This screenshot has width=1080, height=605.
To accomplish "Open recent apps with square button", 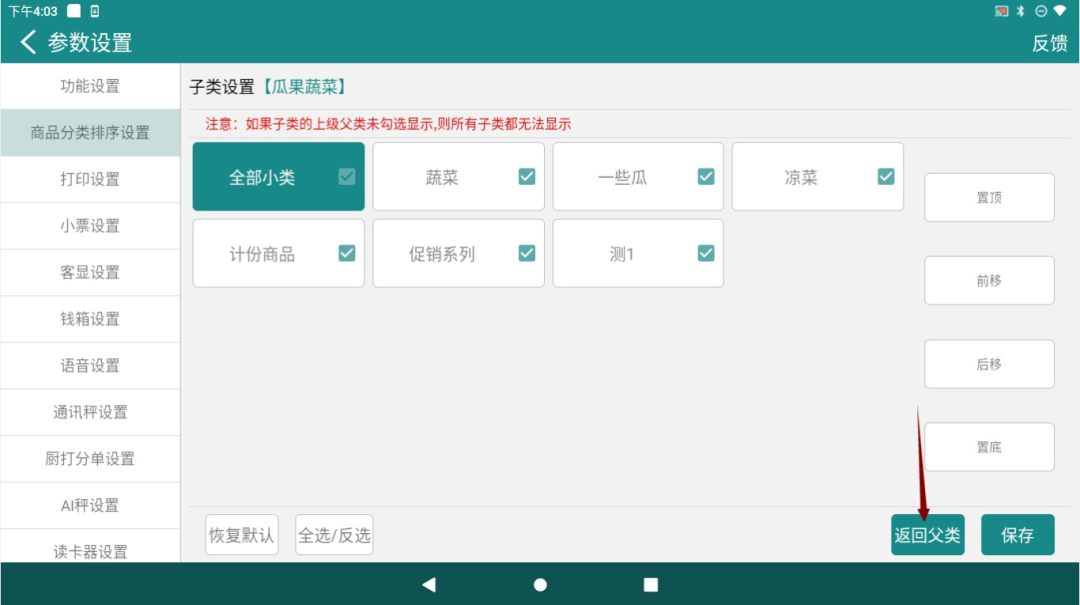I will [x=651, y=585].
